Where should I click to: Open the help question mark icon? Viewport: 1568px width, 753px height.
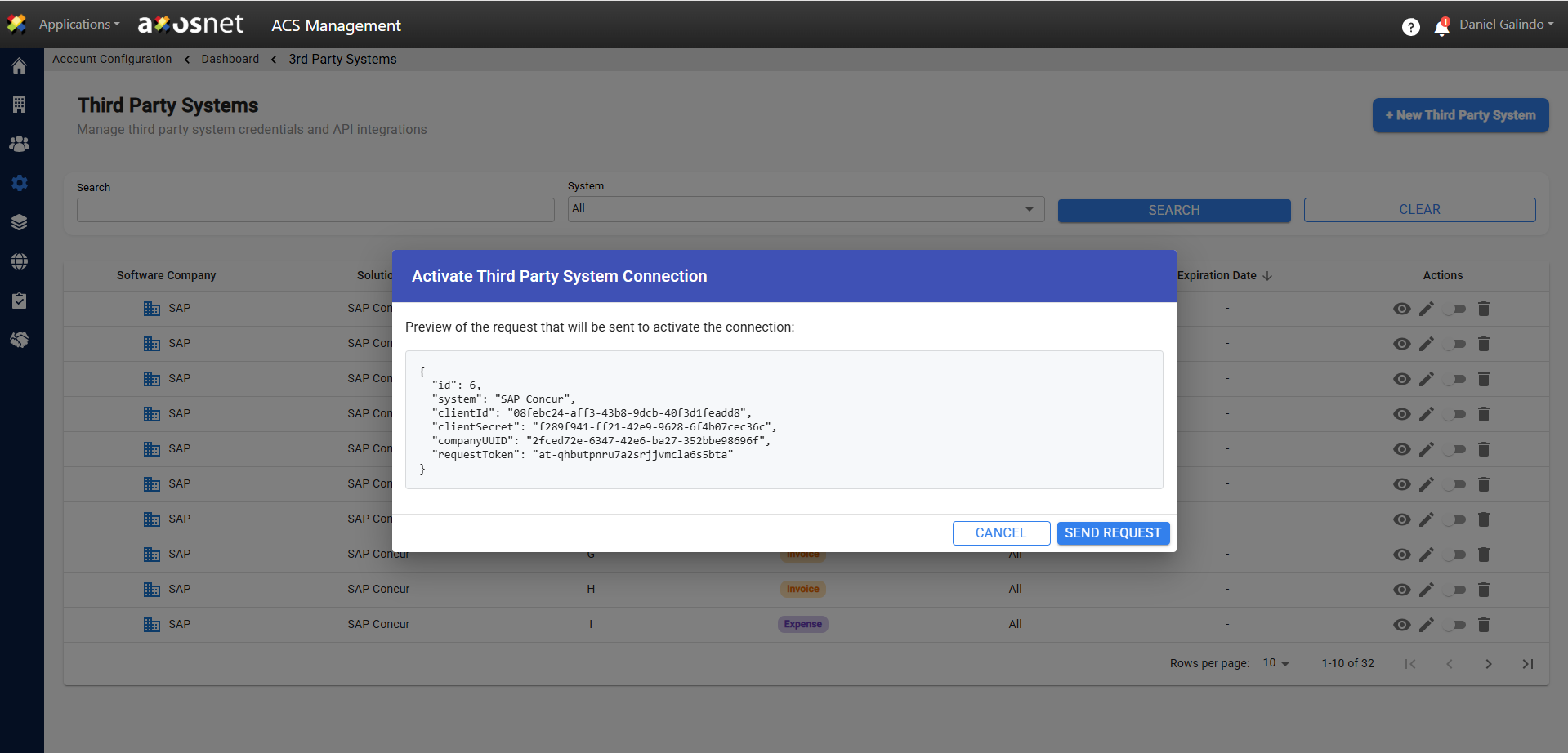click(1410, 27)
